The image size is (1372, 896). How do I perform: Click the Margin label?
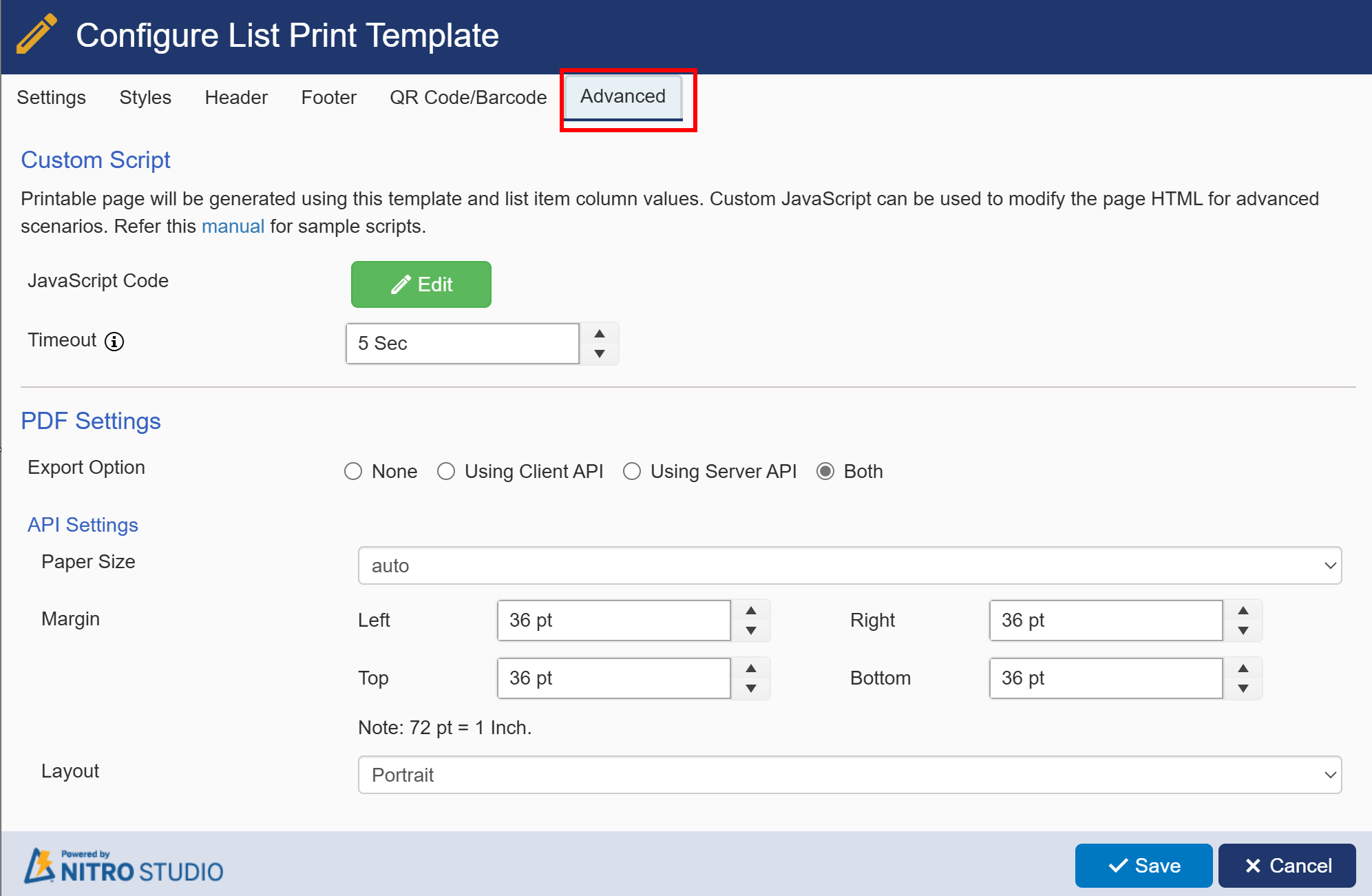(x=70, y=619)
